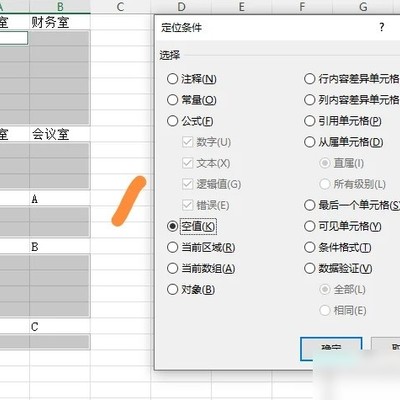Select column C header
400x400 pixels.
120,6
